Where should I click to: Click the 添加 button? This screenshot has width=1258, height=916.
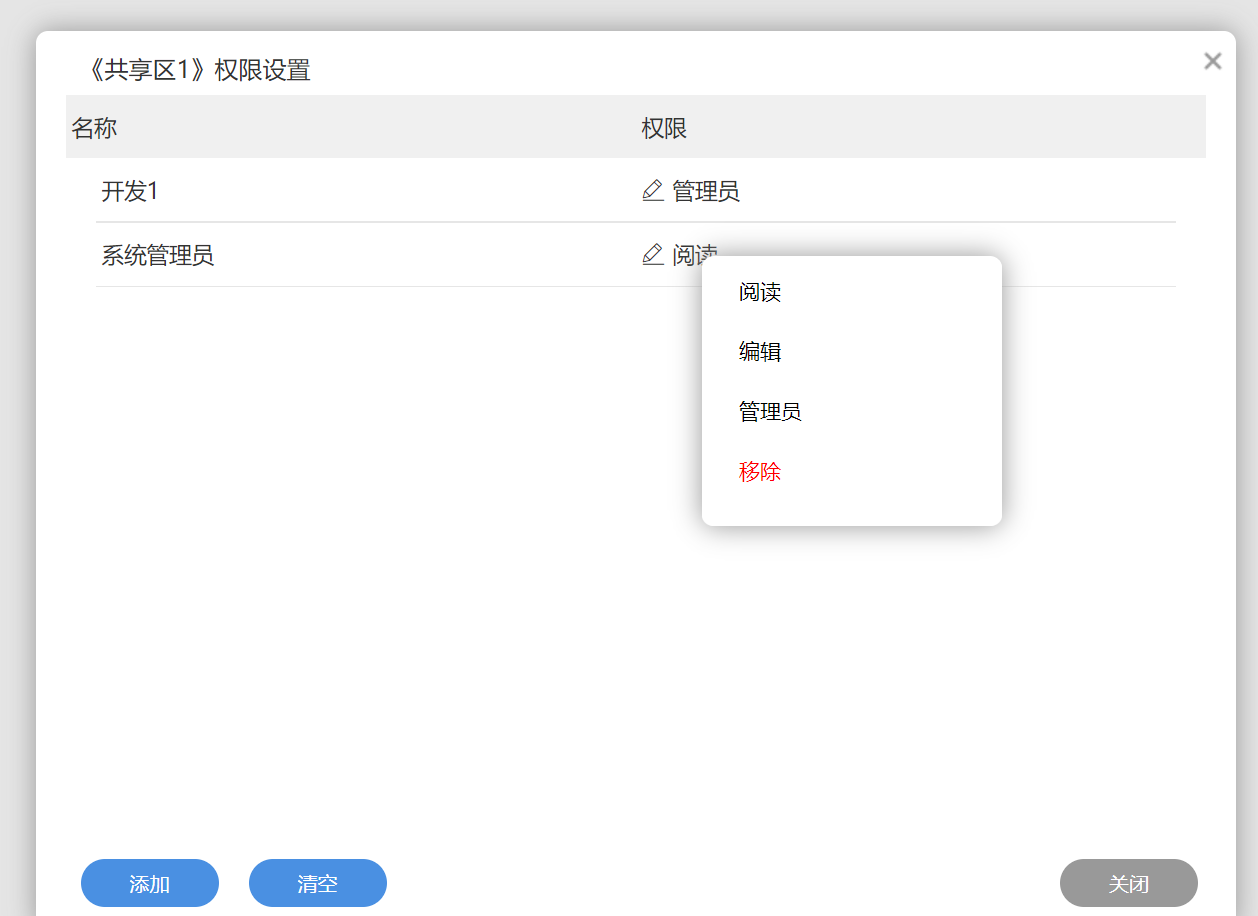(150, 883)
